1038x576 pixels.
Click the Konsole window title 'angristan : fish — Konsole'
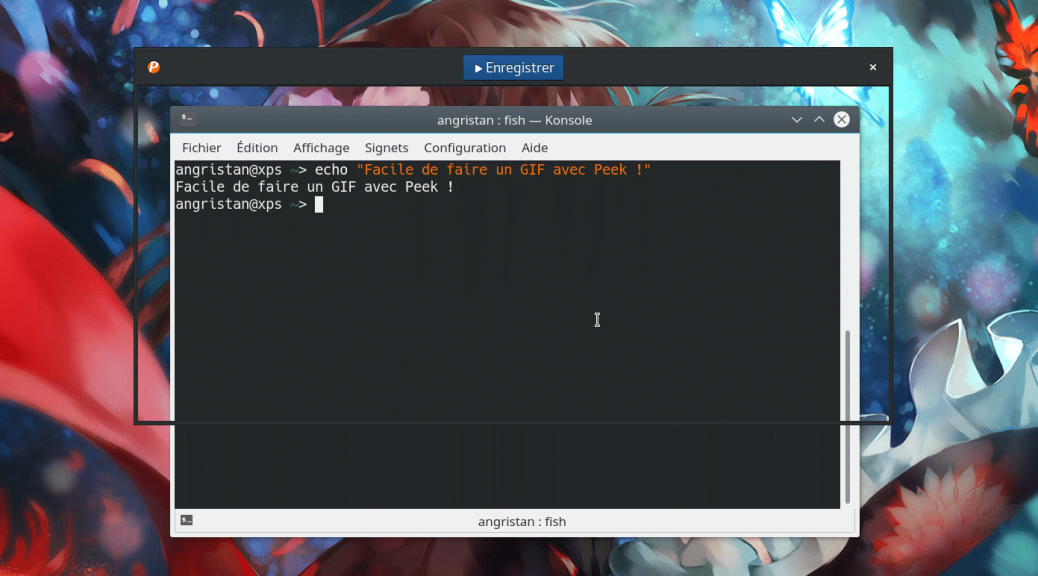(x=514, y=120)
